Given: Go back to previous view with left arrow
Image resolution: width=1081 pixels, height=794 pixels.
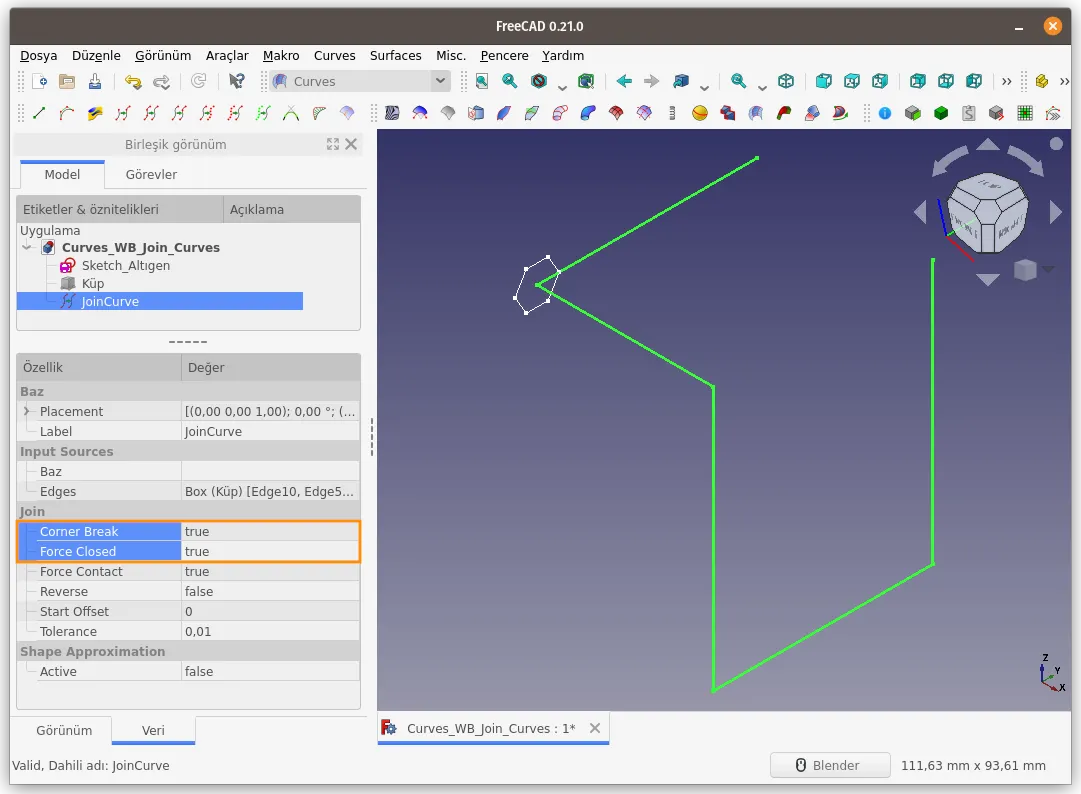Looking at the screenshot, I should point(624,81).
